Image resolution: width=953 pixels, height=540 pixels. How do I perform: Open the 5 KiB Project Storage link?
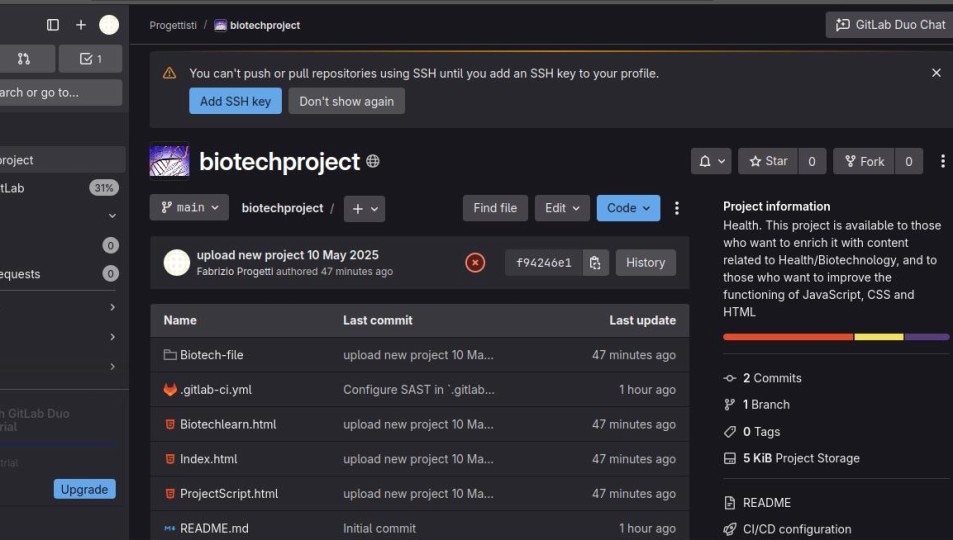point(801,458)
